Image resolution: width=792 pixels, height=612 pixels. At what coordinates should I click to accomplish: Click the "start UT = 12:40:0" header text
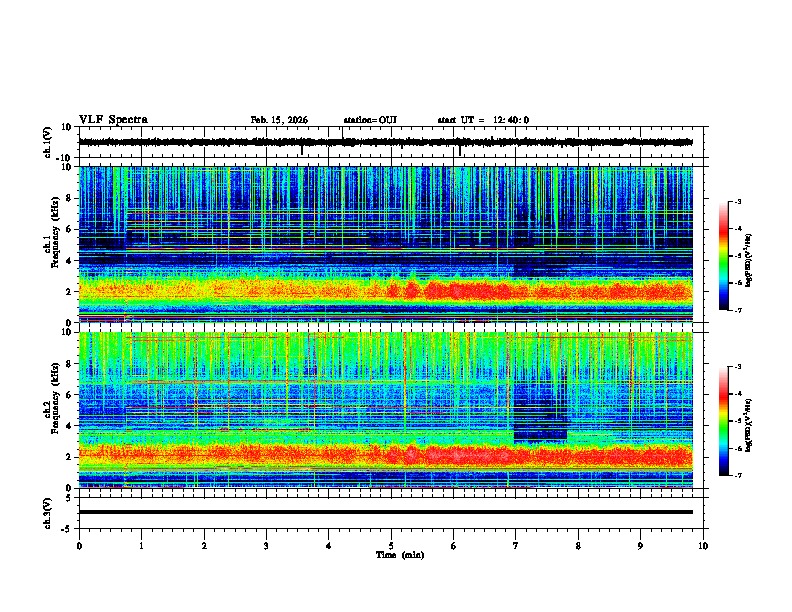click(x=483, y=120)
